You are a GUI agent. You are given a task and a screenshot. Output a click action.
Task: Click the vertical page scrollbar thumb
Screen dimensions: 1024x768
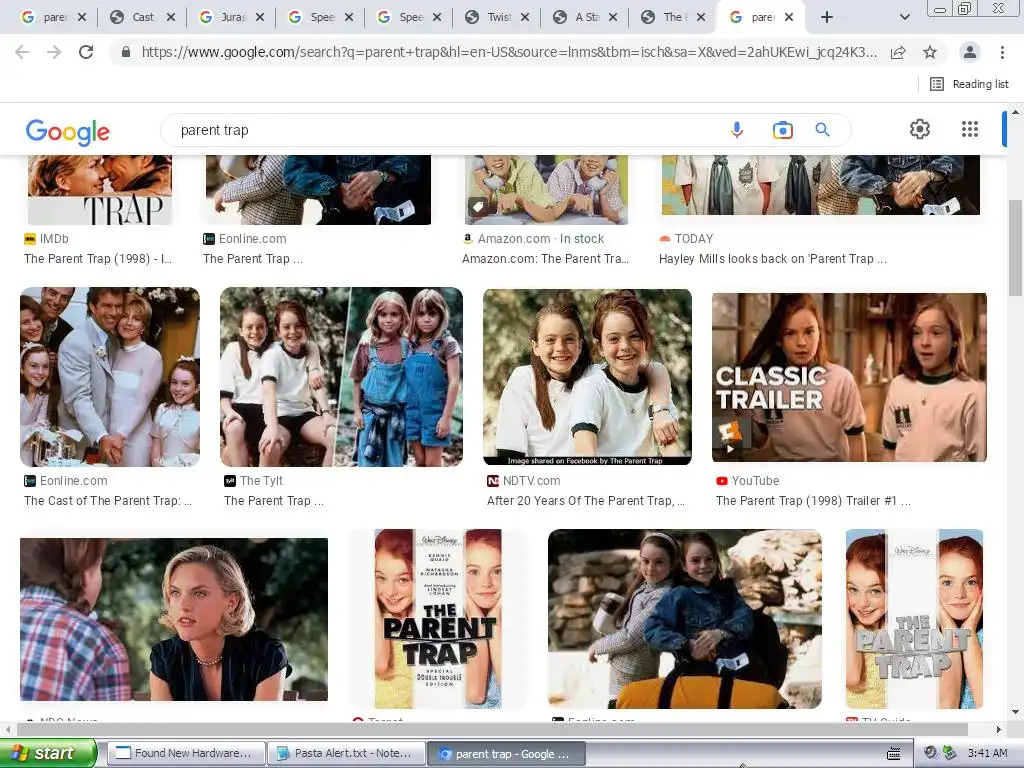click(1015, 248)
